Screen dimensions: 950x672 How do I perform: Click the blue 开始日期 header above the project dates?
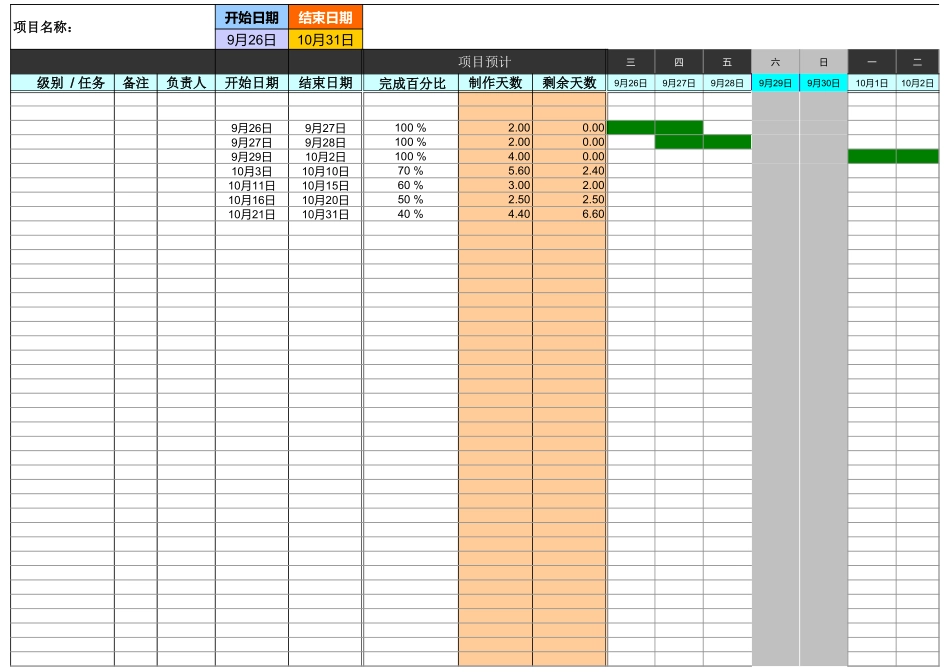pos(252,17)
